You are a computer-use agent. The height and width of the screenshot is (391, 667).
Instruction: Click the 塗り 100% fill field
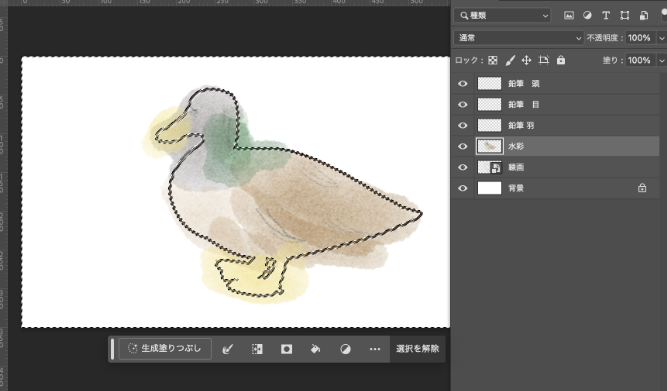pos(640,60)
